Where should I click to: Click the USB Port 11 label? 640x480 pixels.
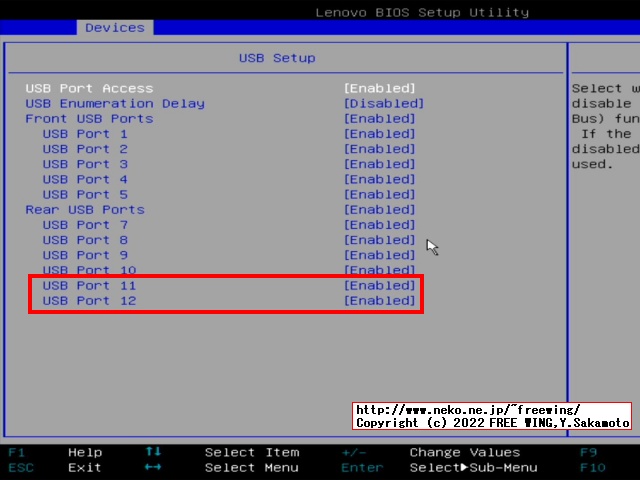89,285
